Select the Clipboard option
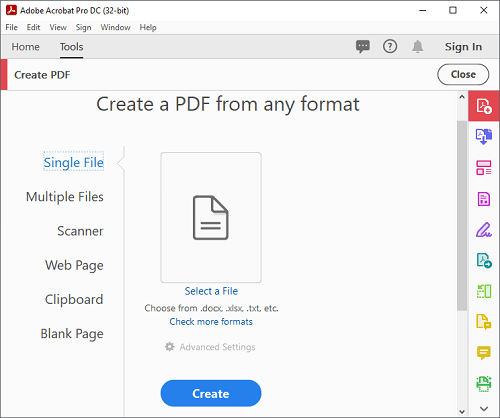Image resolution: width=500 pixels, height=418 pixels. pos(74,299)
